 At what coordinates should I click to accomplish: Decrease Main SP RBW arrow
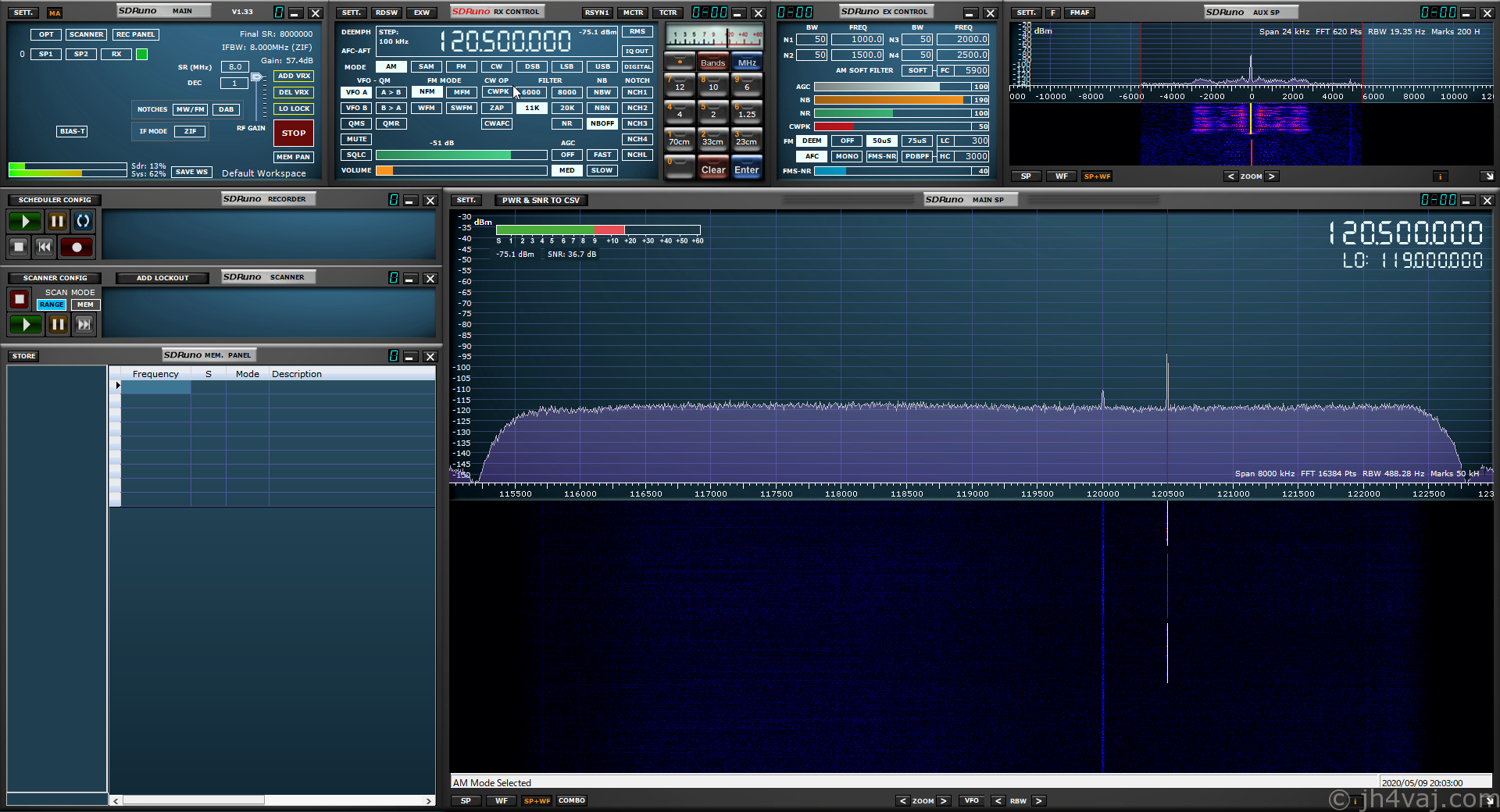tap(998, 801)
